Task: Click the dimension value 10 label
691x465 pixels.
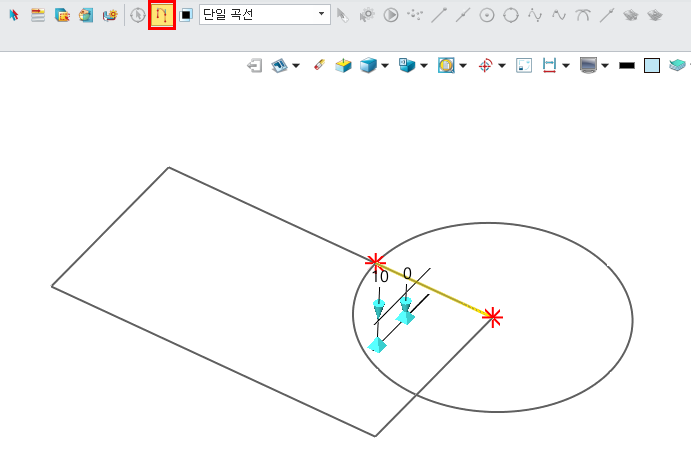Action: pyautogui.click(x=380, y=275)
